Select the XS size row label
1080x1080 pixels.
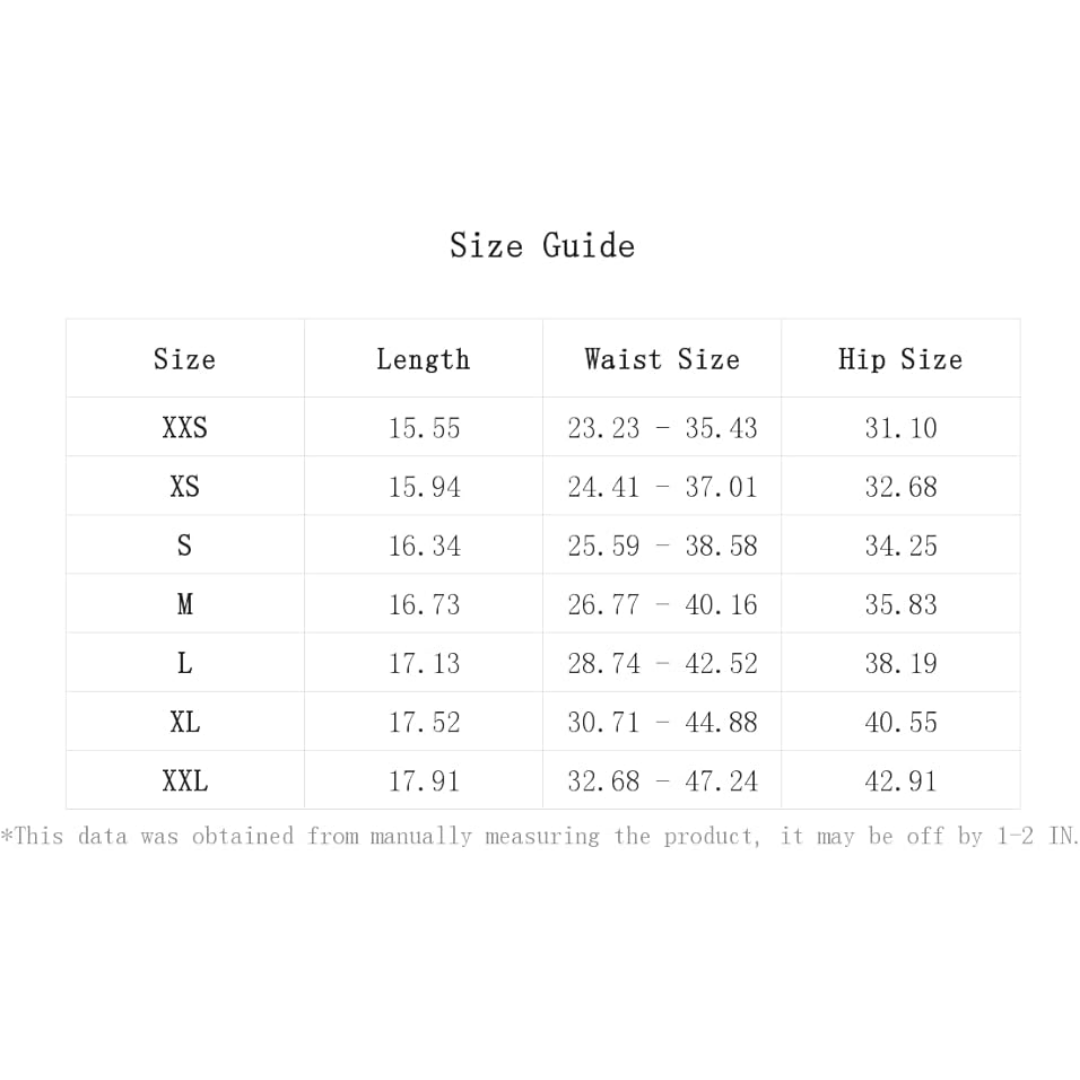(184, 487)
